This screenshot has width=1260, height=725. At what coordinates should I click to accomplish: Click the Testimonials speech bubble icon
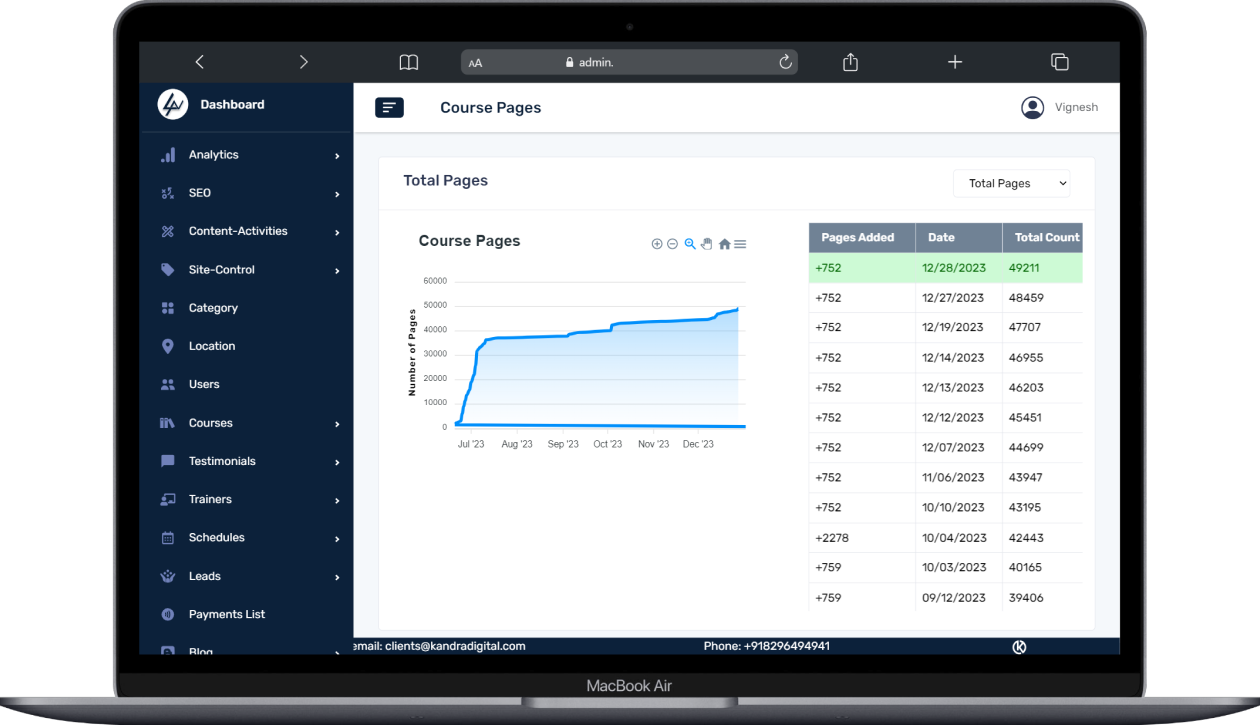tap(168, 461)
